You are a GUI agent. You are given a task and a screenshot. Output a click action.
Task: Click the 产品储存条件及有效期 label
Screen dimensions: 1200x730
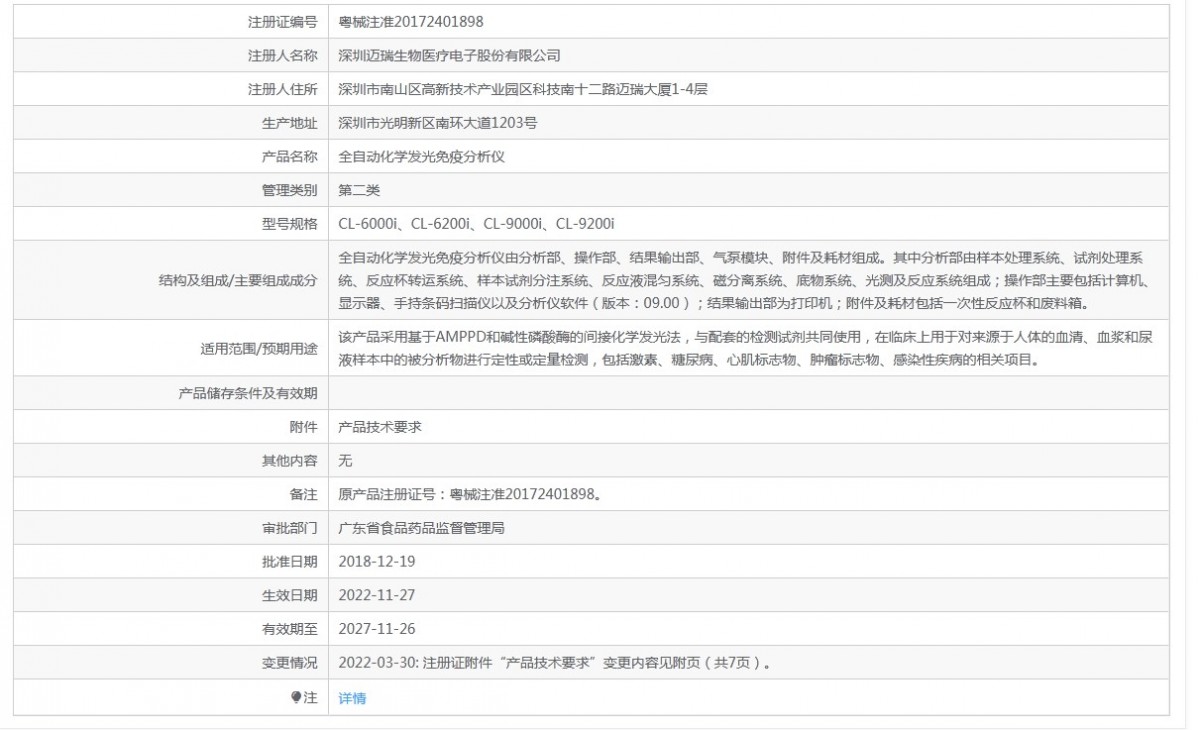coord(248,393)
